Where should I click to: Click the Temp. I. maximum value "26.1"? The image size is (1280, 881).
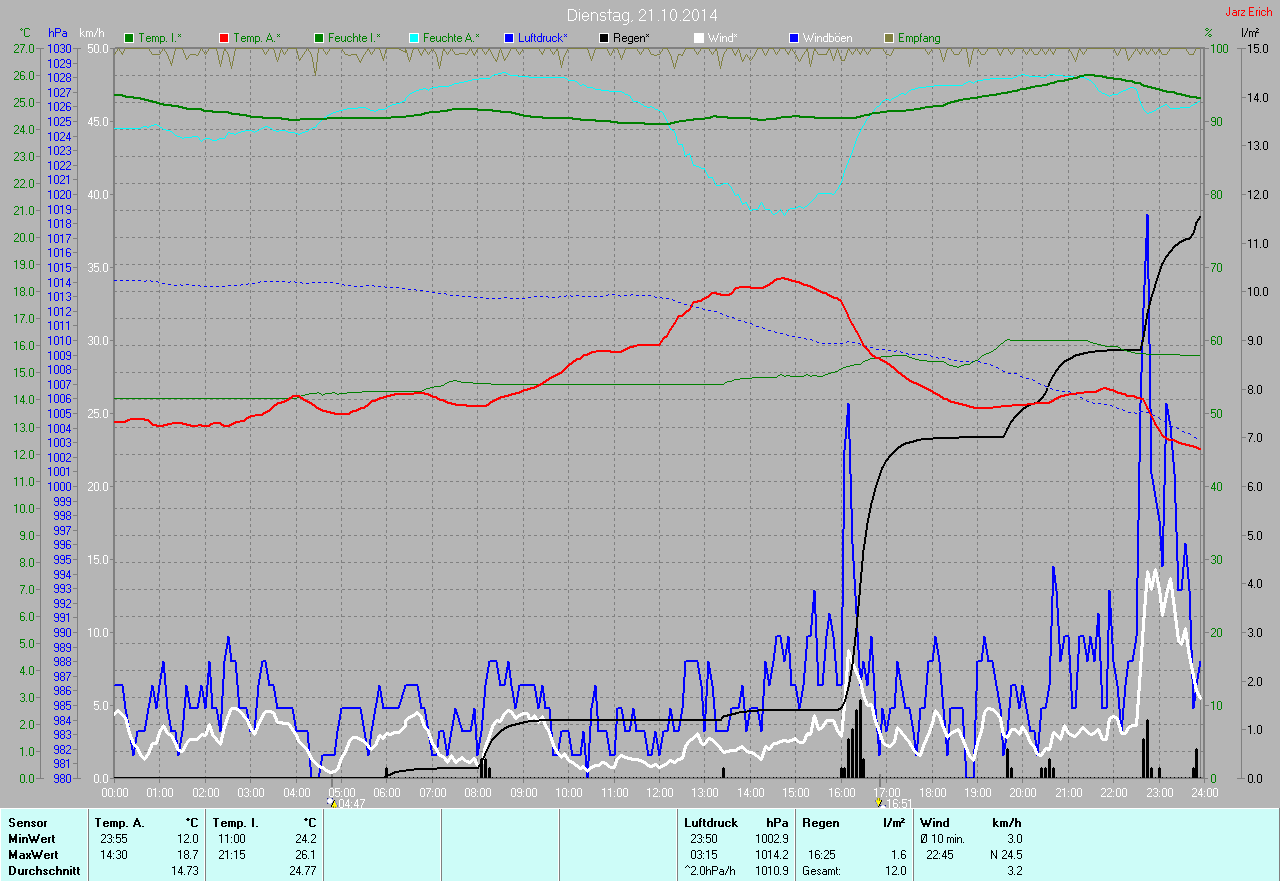point(305,854)
